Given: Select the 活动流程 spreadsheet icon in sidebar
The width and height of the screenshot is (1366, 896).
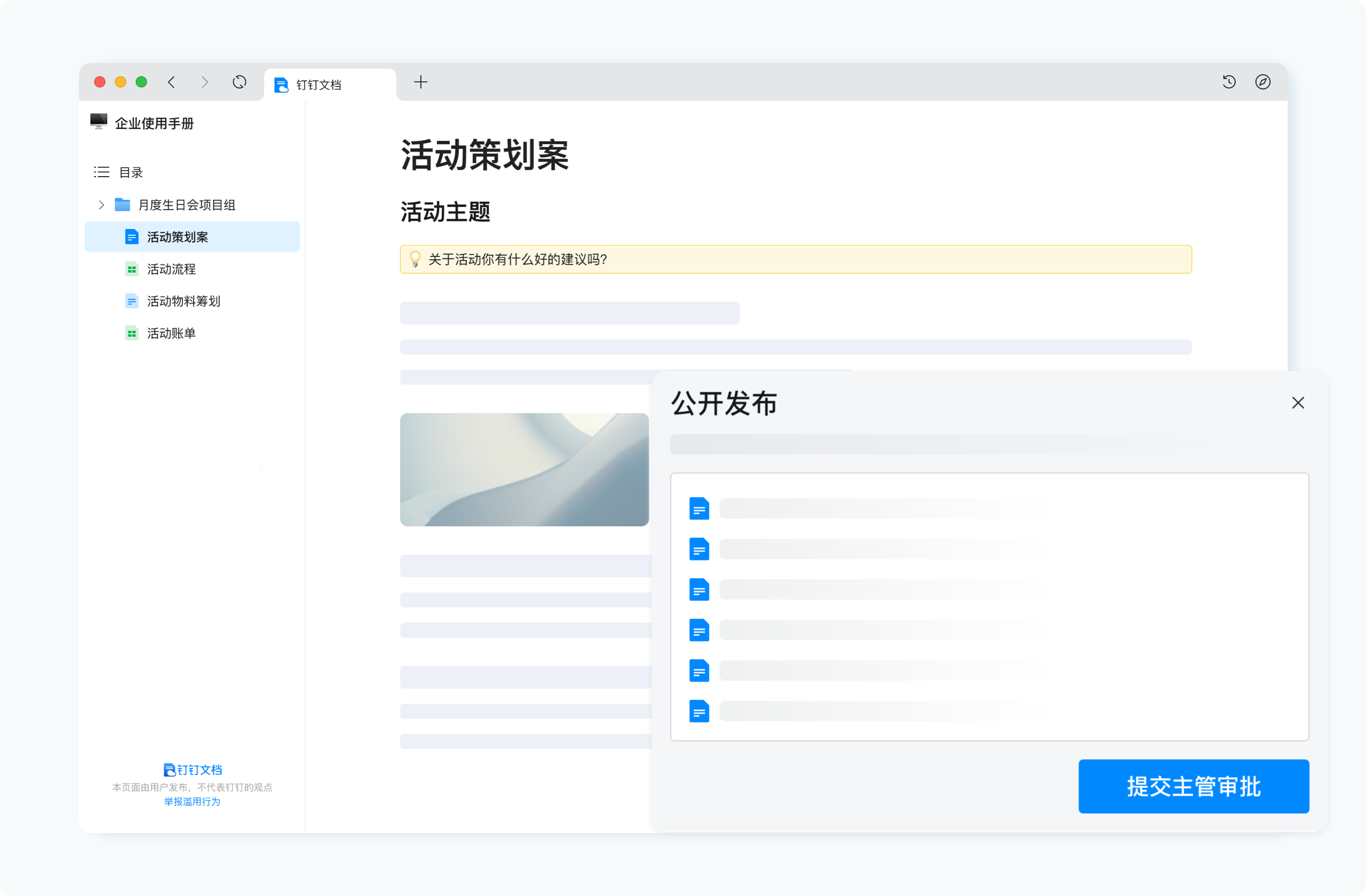Looking at the screenshot, I should coord(131,268).
